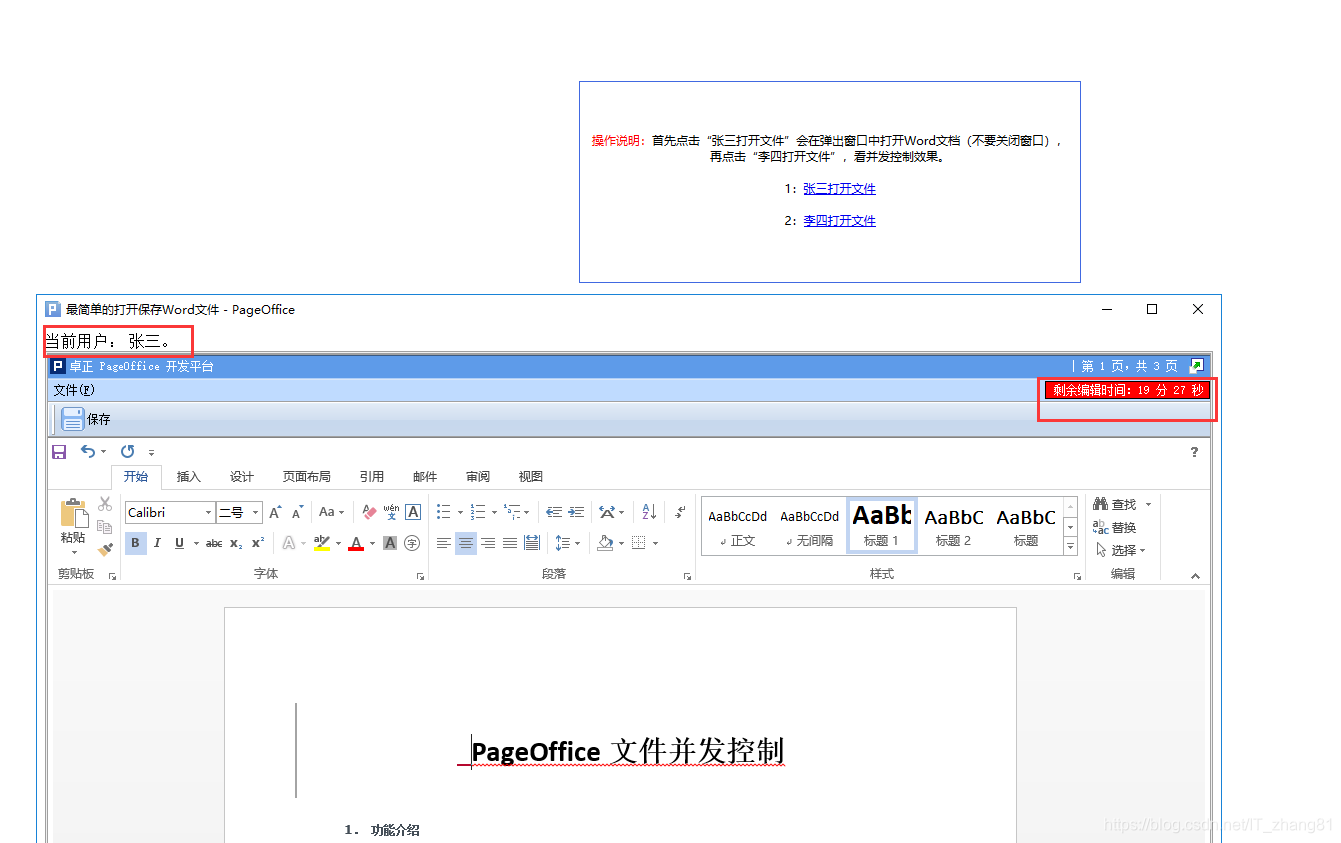Expand the styles gallery More arrow
The width and height of the screenshot is (1341, 843).
point(1070,546)
